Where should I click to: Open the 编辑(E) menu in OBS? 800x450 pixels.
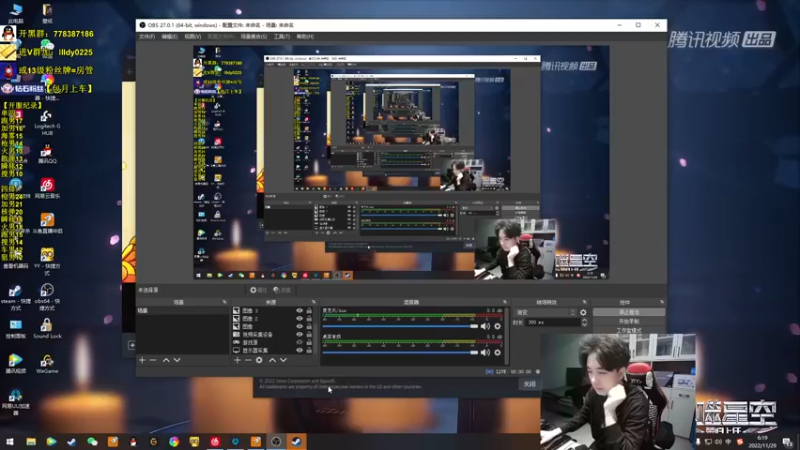[169, 37]
